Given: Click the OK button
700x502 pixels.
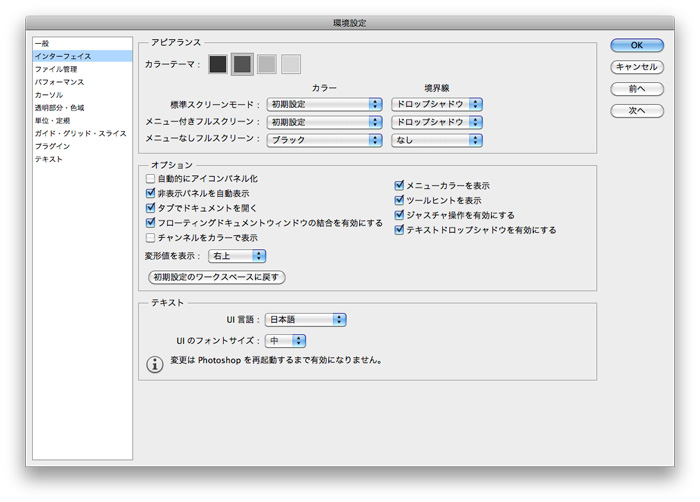Looking at the screenshot, I should coord(637,45).
